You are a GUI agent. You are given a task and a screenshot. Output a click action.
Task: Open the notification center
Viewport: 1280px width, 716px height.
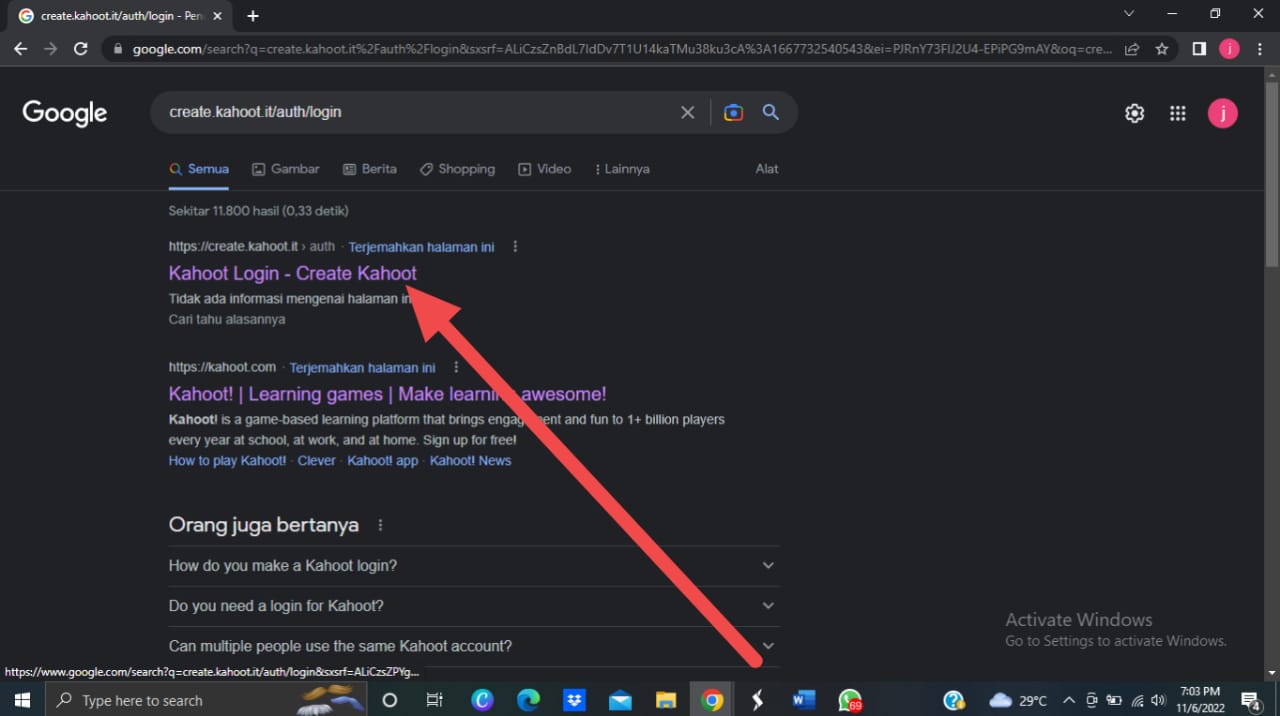point(1251,700)
